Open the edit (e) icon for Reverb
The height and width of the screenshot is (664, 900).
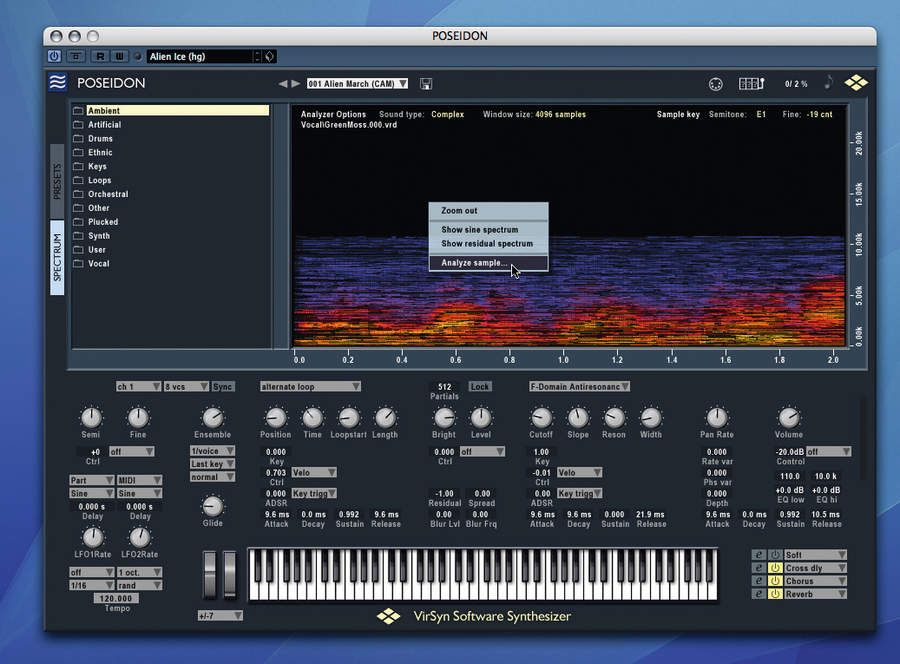[759, 595]
